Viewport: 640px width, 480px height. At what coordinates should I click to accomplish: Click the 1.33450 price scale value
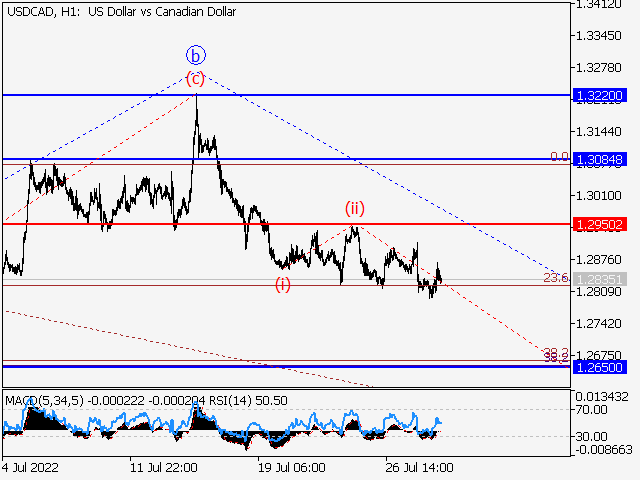coord(598,36)
